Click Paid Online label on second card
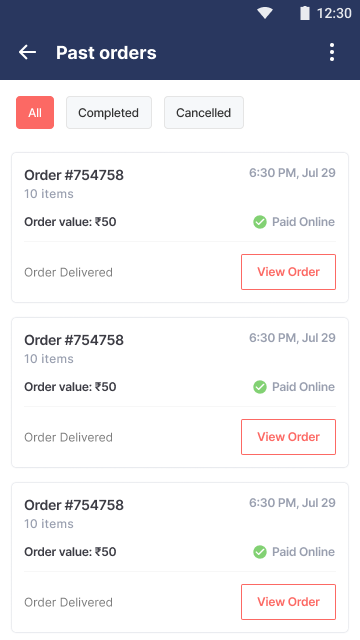The width and height of the screenshot is (360, 640). (x=303, y=387)
